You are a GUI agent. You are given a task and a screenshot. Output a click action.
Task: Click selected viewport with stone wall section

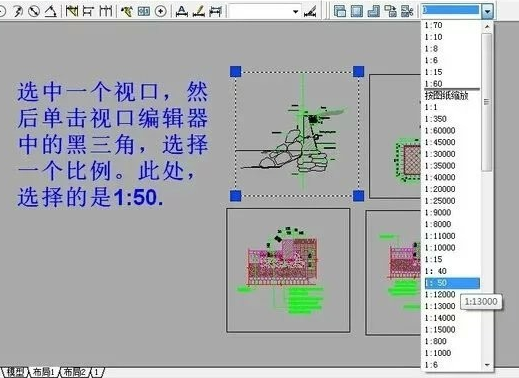coord(297,133)
